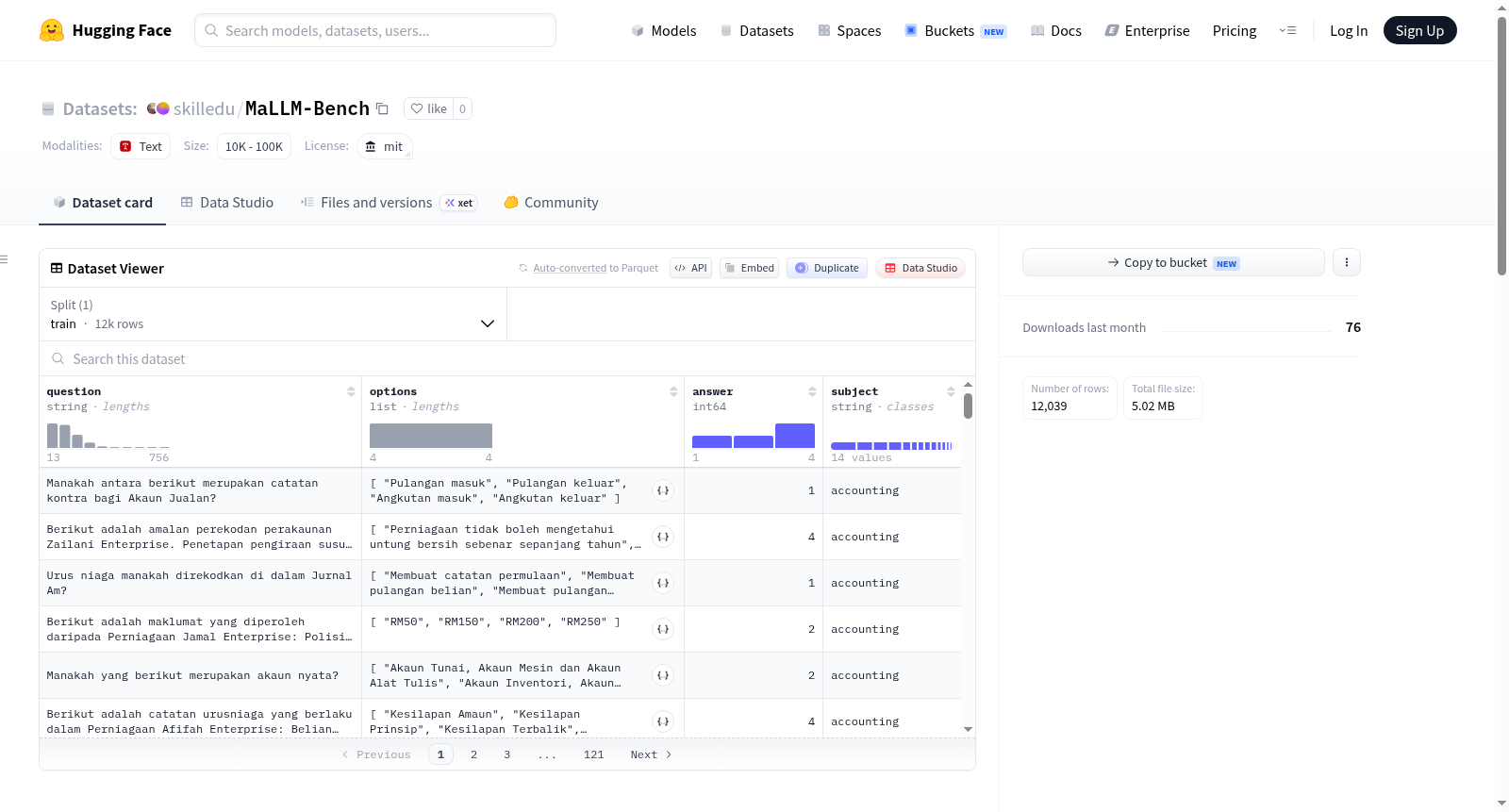Image resolution: width=1509 pixels, height=812 pixels.
Task: Select the "Urus niaga manakah direkodkan" question cell
Action: pyautogui.click(x=200, y=583)
